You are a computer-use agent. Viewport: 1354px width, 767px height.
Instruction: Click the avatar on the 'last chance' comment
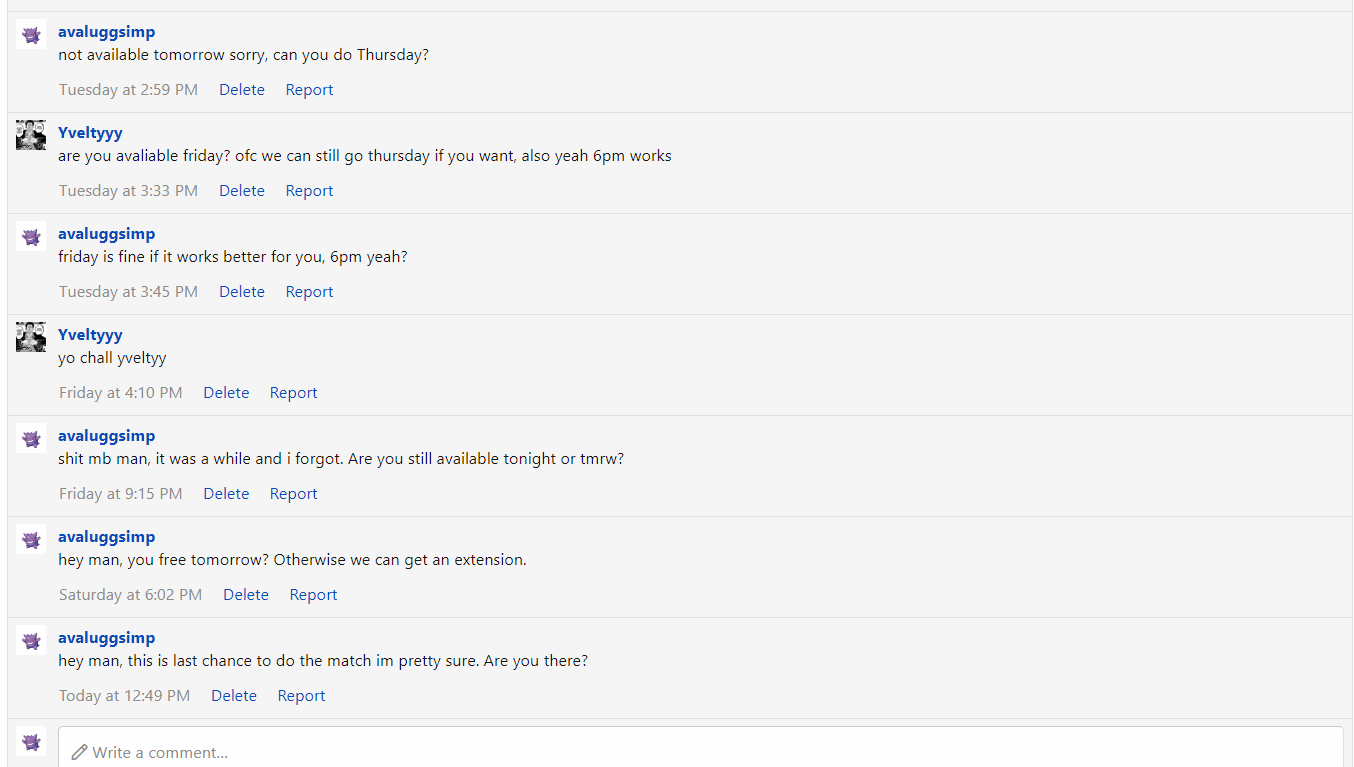(31, 640)
